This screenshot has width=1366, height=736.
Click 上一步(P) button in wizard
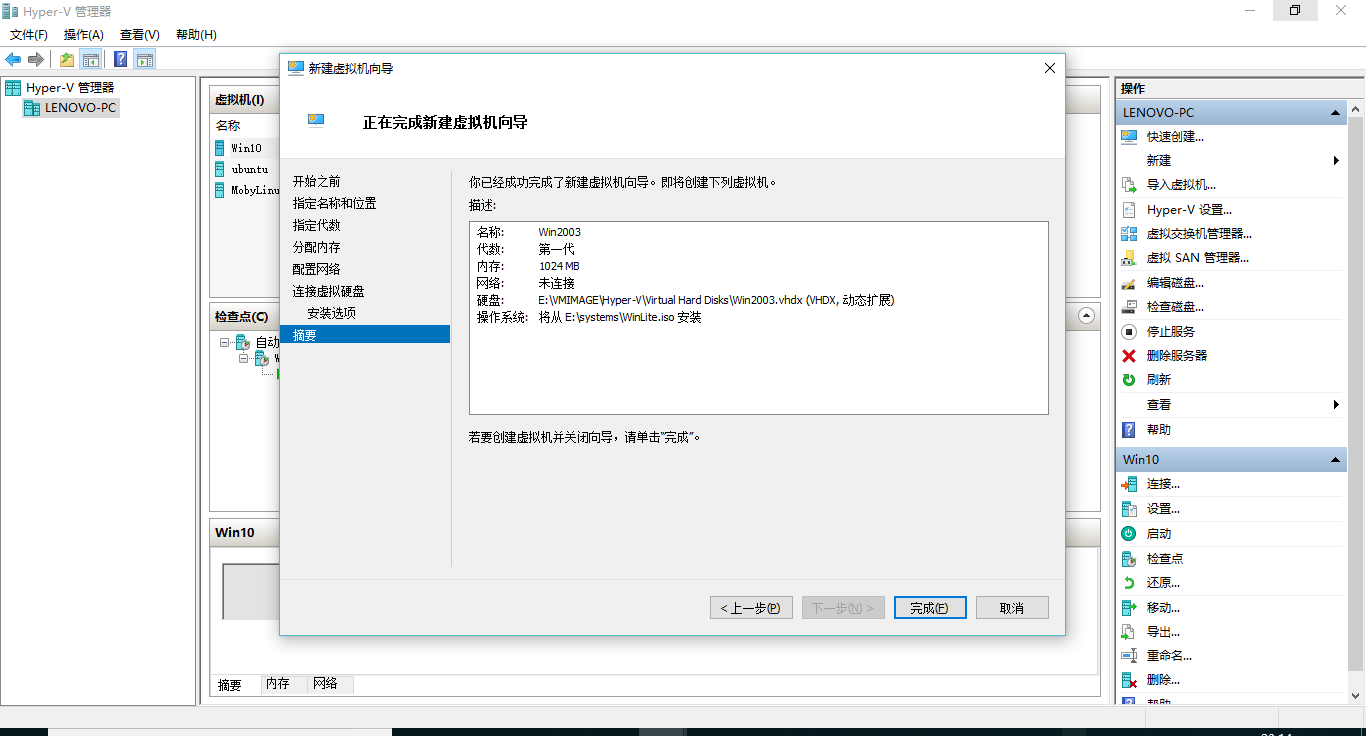coord(751,608)
